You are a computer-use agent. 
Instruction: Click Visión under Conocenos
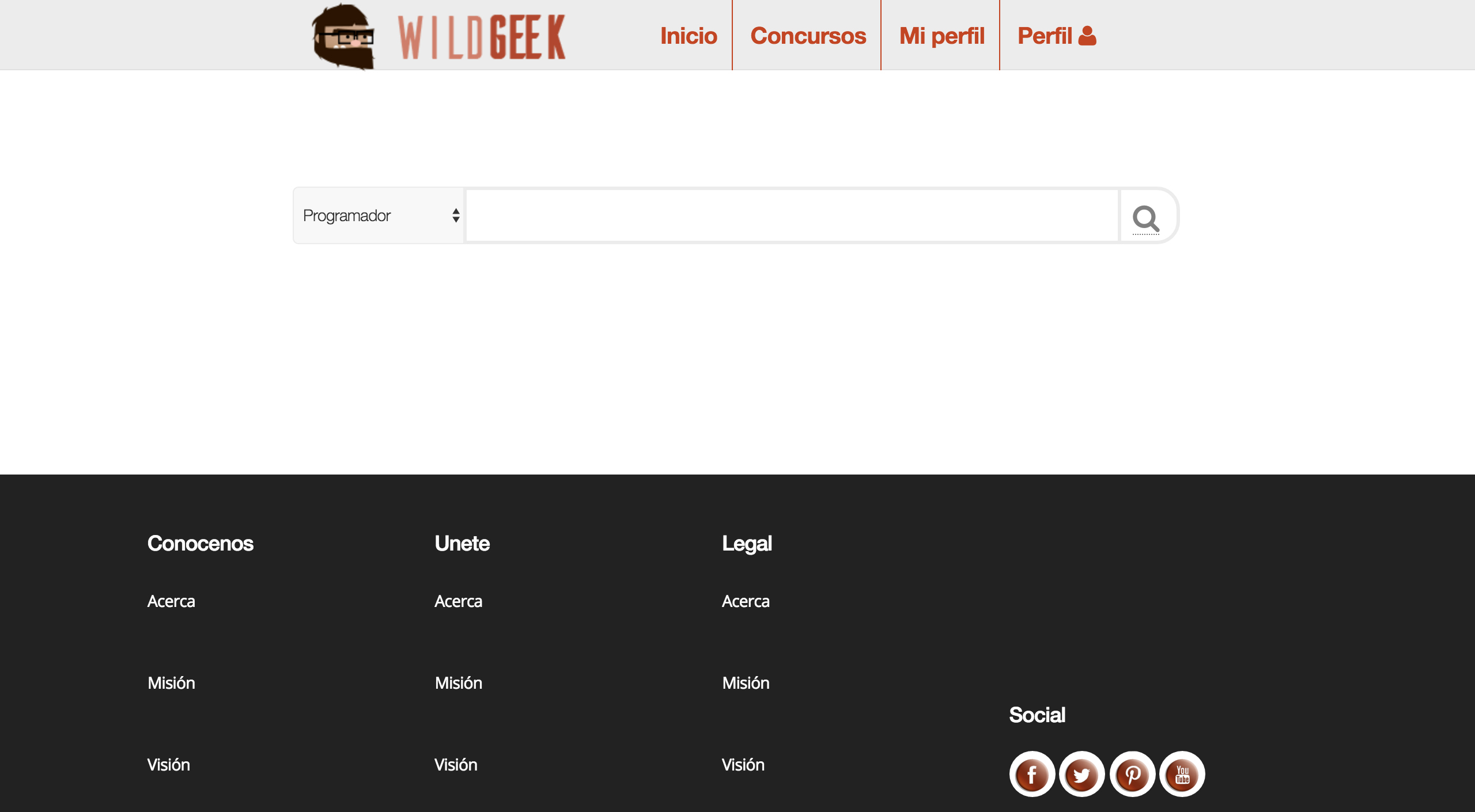click(168, 765)
